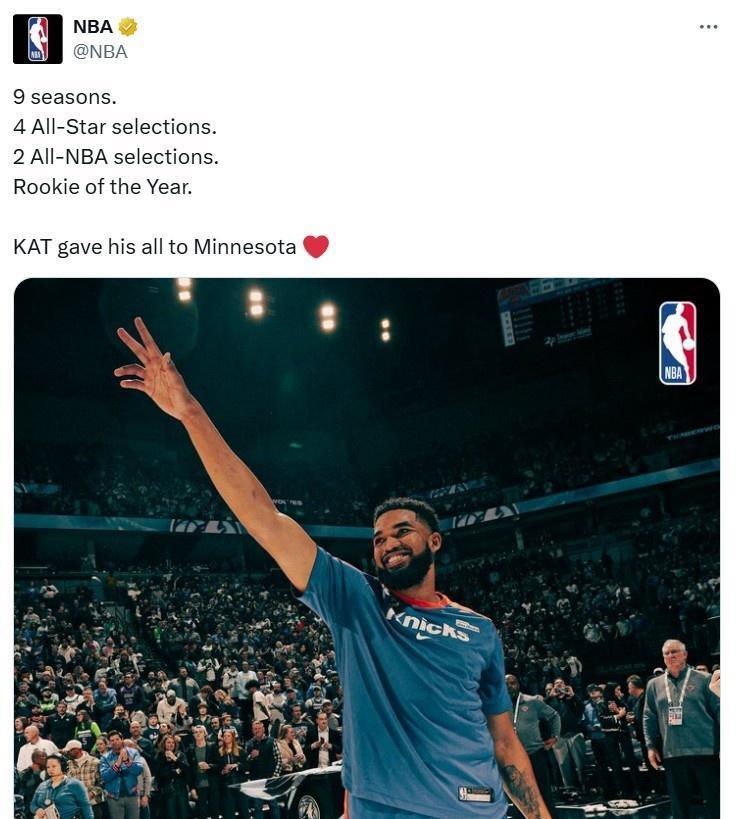This screenshot has height=819, width=741.
Task: Click the "9 seasons." text line
Action: 65,97
